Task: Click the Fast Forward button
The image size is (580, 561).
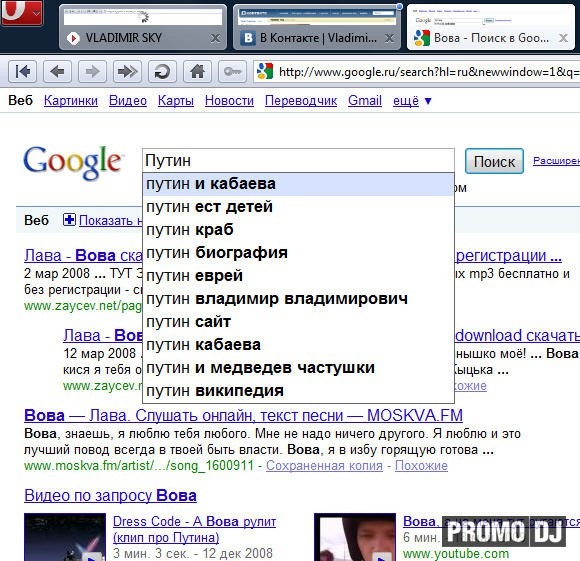Action: coord(127,71)
